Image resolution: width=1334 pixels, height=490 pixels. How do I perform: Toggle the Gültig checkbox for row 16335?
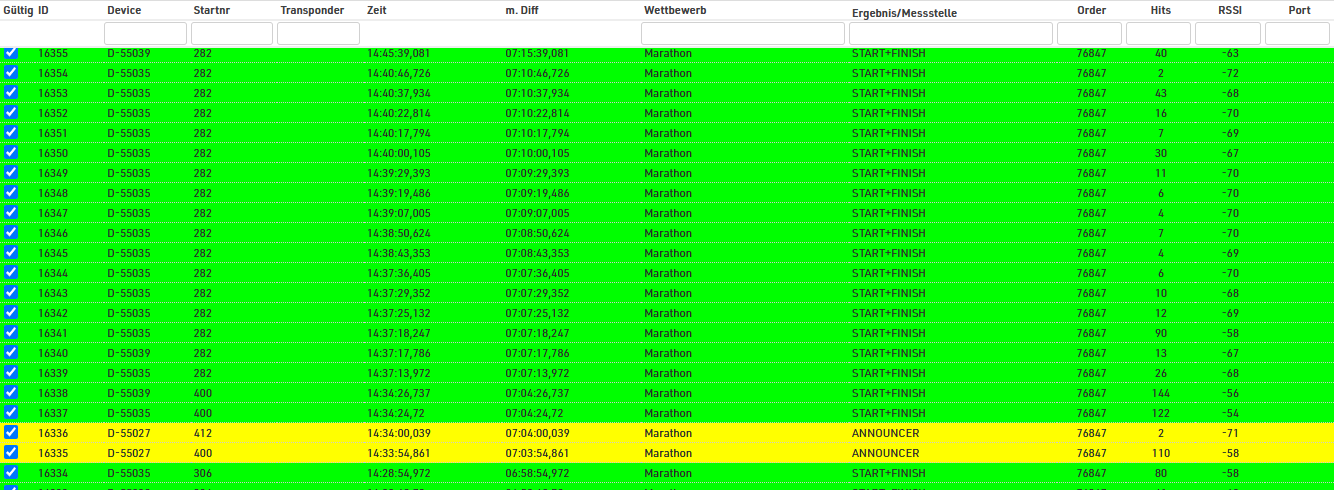[x=11, y=453]
